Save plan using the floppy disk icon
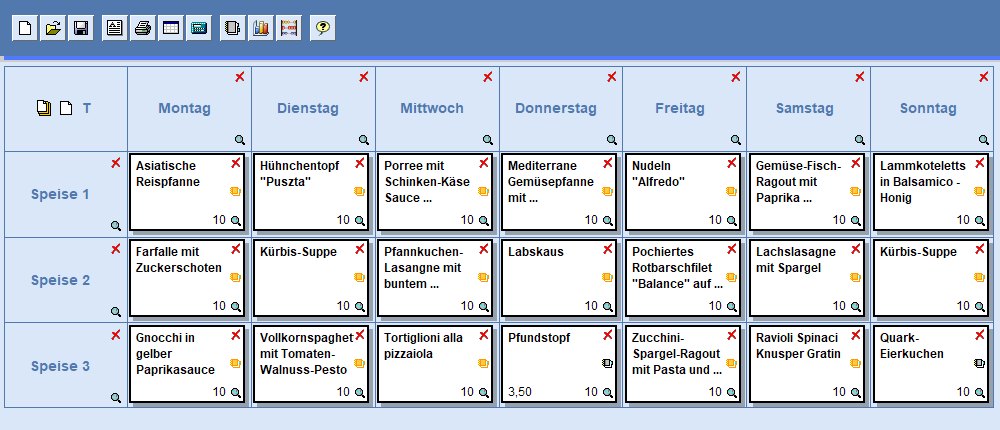The image size is (1000, 430). tap(81, 28)
